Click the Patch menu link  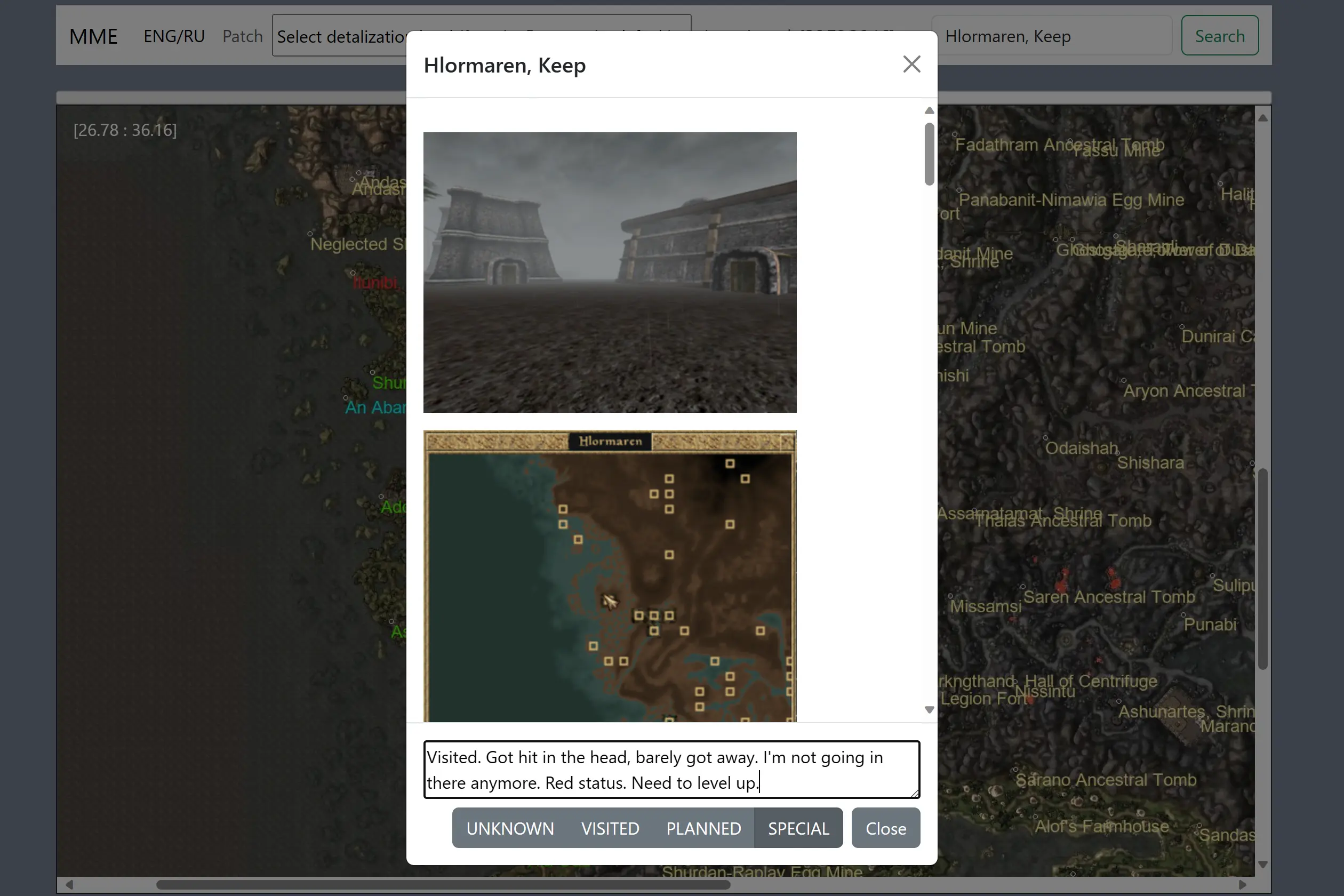tap(242, 36)
